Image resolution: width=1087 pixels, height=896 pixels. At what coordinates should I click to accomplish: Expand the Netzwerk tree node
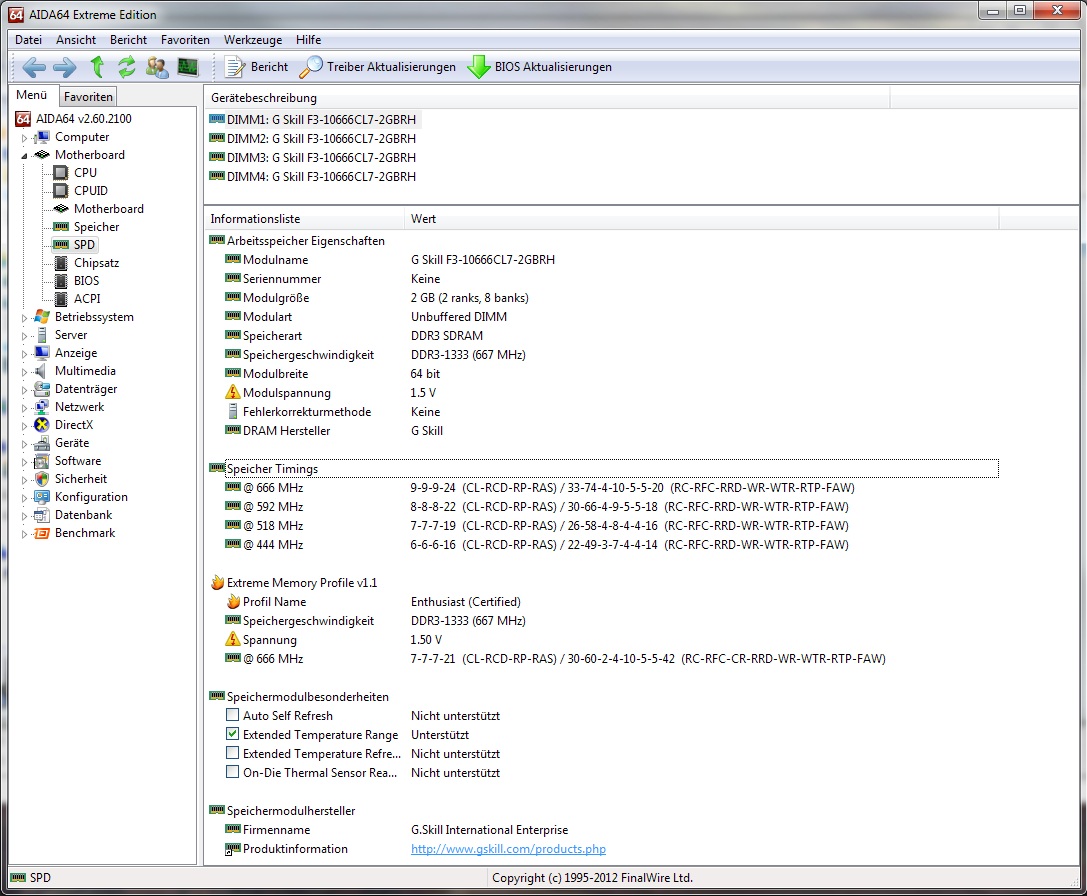point(24,408)
